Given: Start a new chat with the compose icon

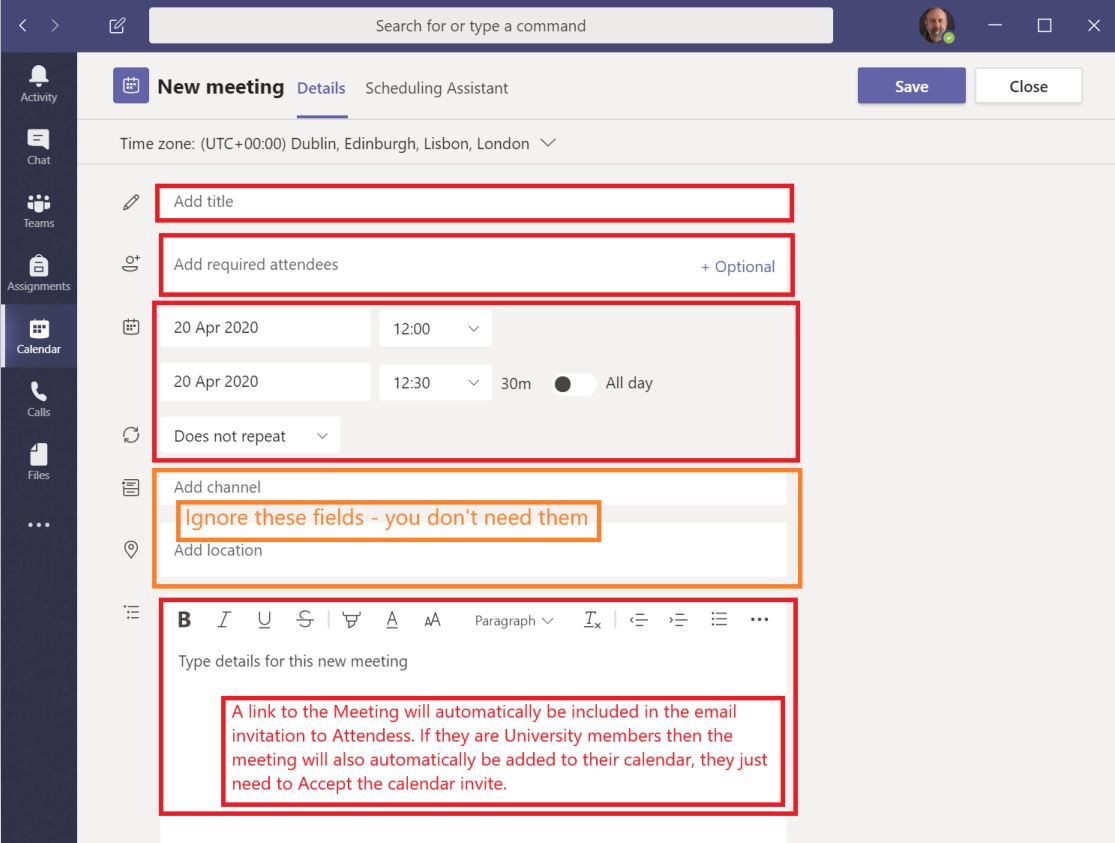Looking at the screenshot, I should 116,27.
